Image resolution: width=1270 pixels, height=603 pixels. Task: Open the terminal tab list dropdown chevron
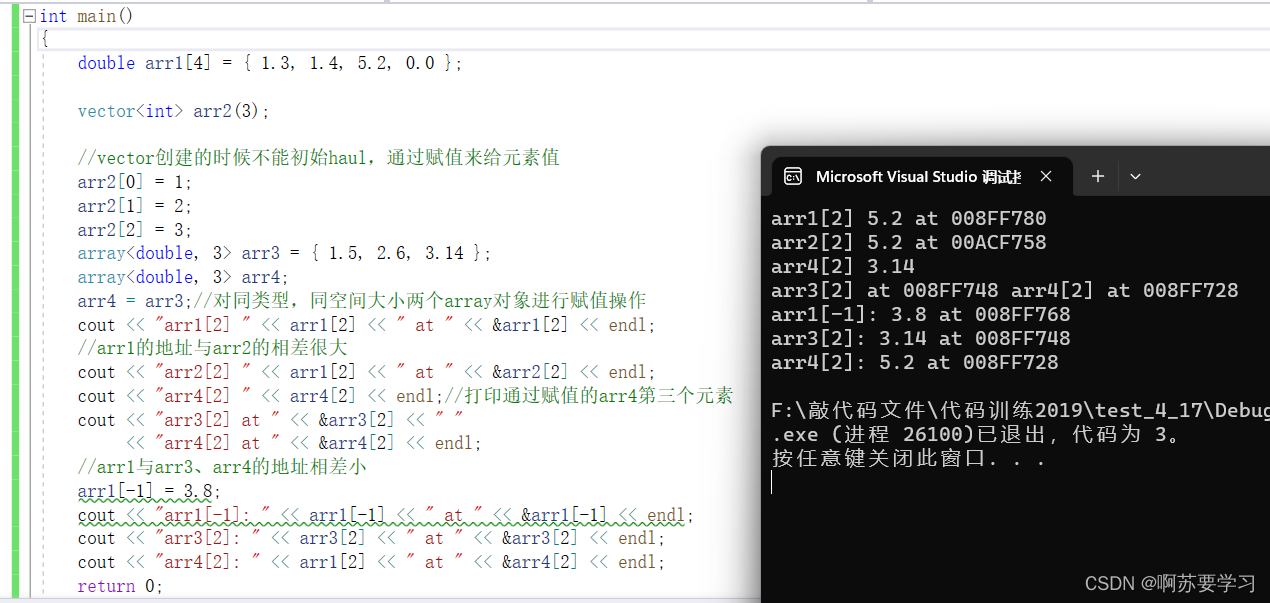coord(1134,176)
